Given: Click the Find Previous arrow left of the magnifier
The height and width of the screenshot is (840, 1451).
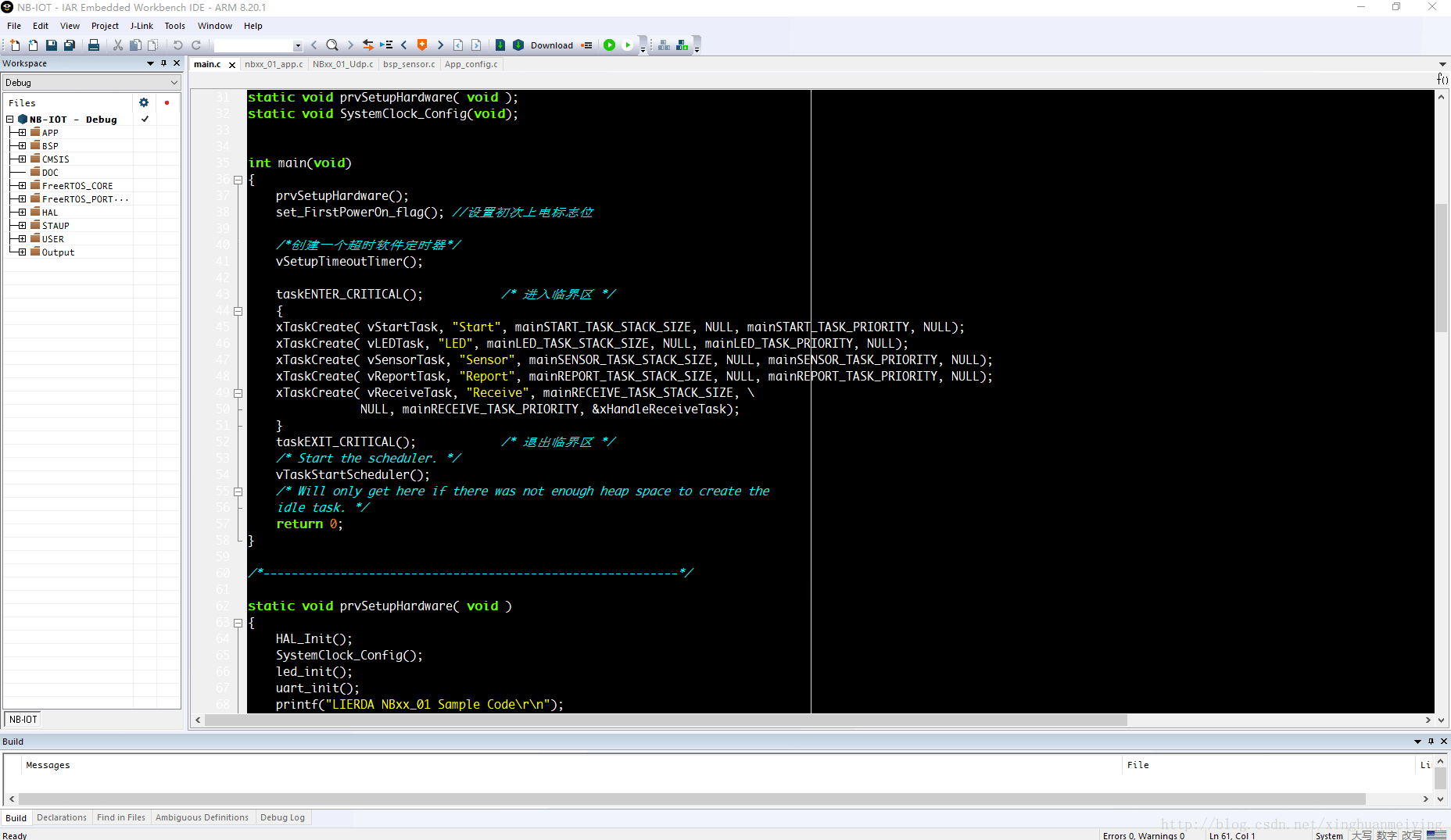Looking at the screenshot, I should [314, 45].
